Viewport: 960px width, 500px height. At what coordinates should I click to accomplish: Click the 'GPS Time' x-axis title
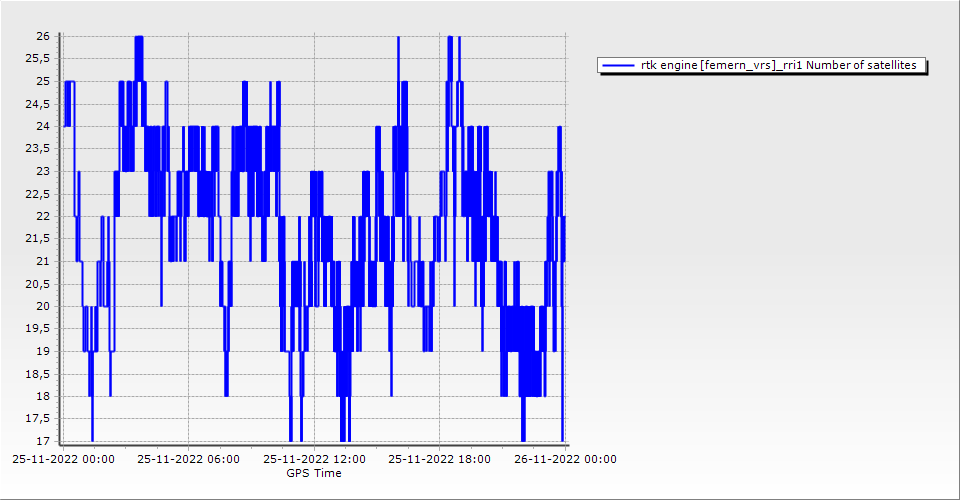tap(314, 473)
